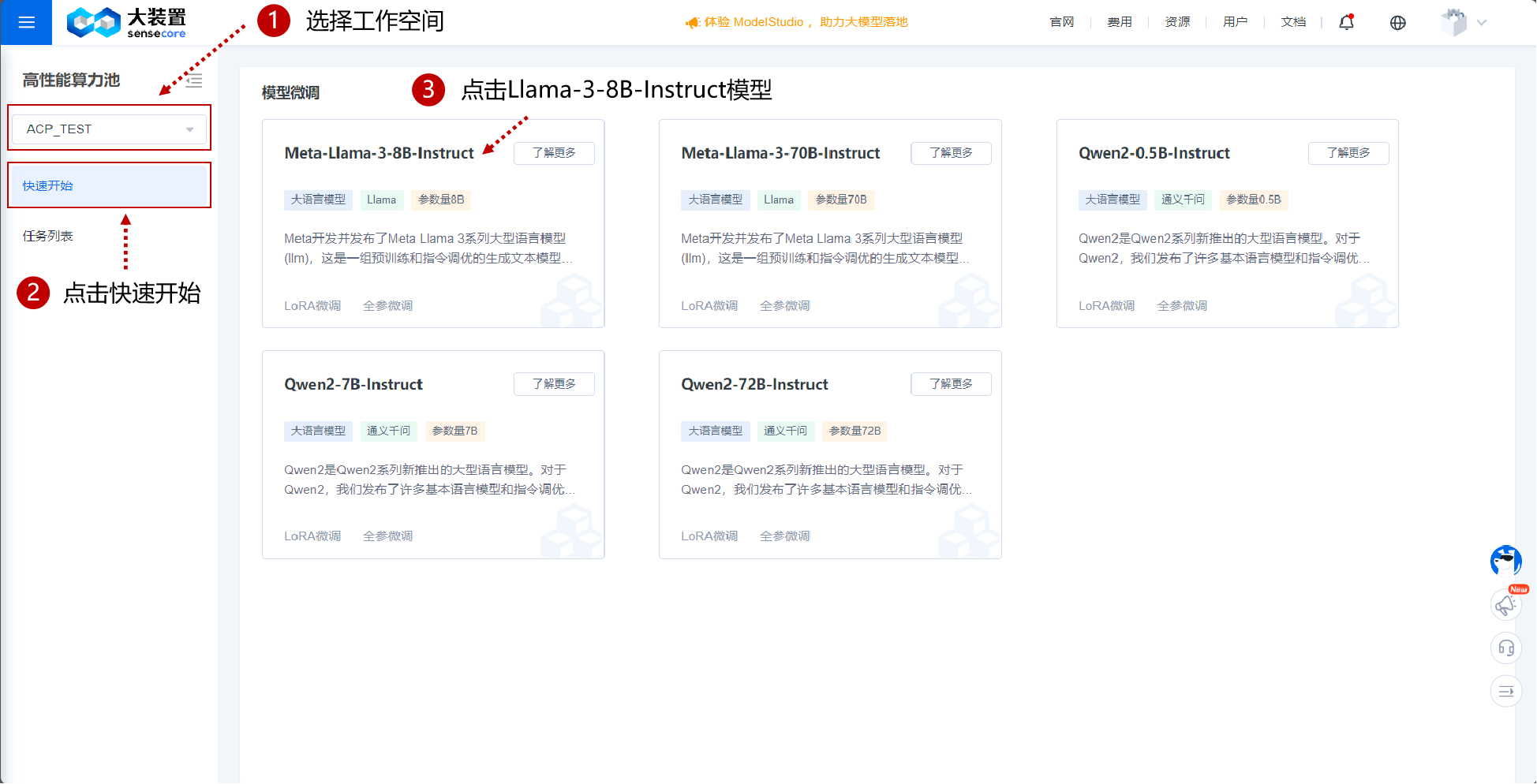Collapse the sidebar with fold icon

[194, 80]
